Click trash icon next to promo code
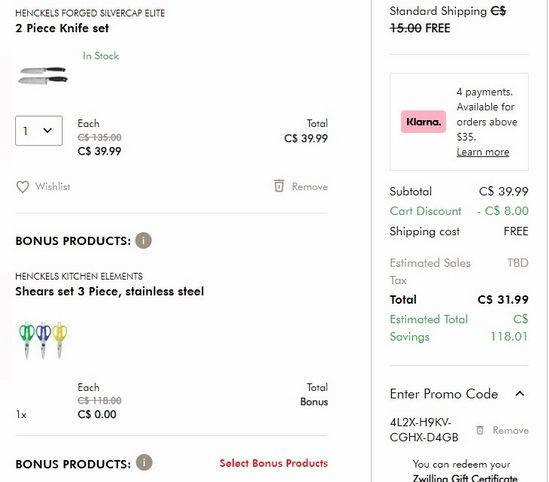549x482 pixels. [480, 430]
